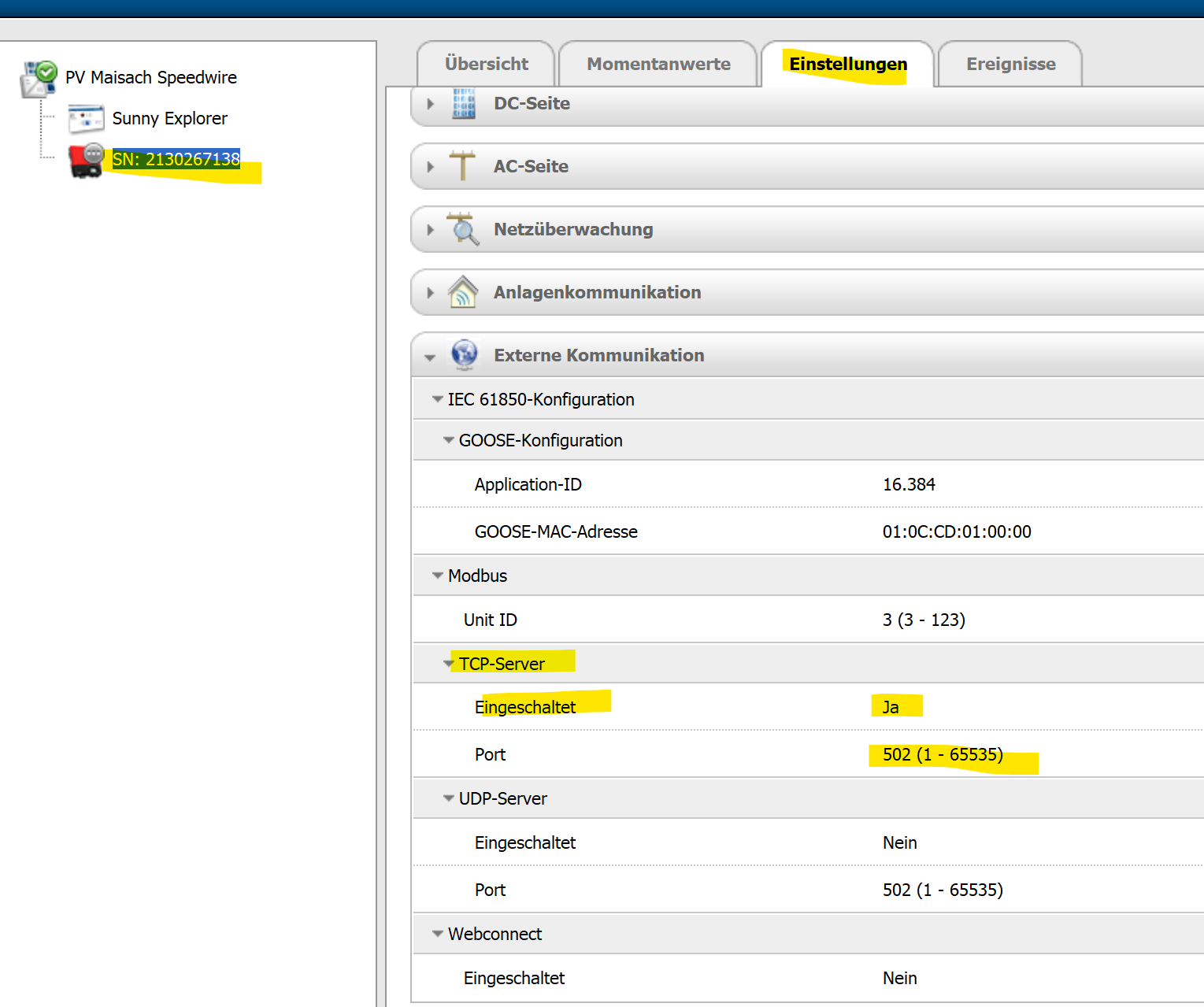This screenshot has width=1204, height=1007.
Task: Switch to the Übersicht tab
Action: [486, 64]
